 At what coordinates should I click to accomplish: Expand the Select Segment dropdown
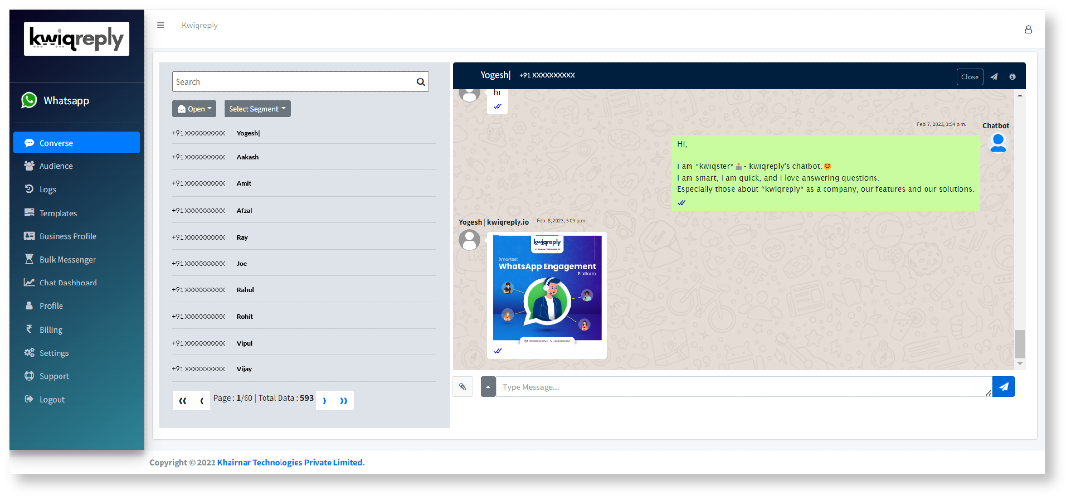[258, 109]
